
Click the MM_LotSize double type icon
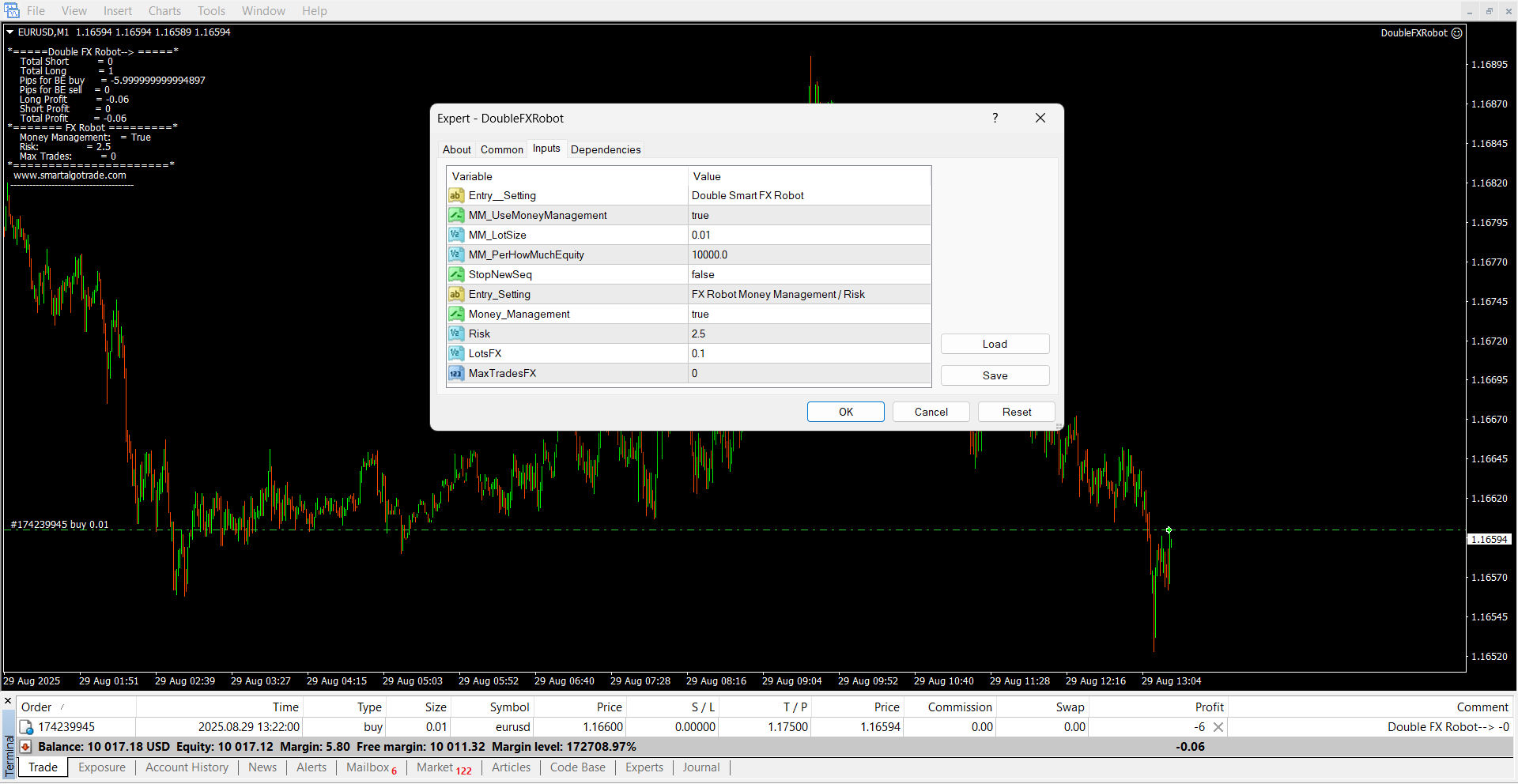click(456, 235)
